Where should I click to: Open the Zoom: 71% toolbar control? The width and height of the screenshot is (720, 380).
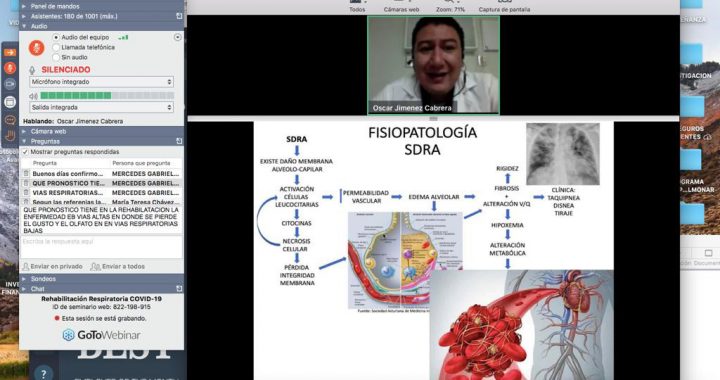[x=450, y=6]
